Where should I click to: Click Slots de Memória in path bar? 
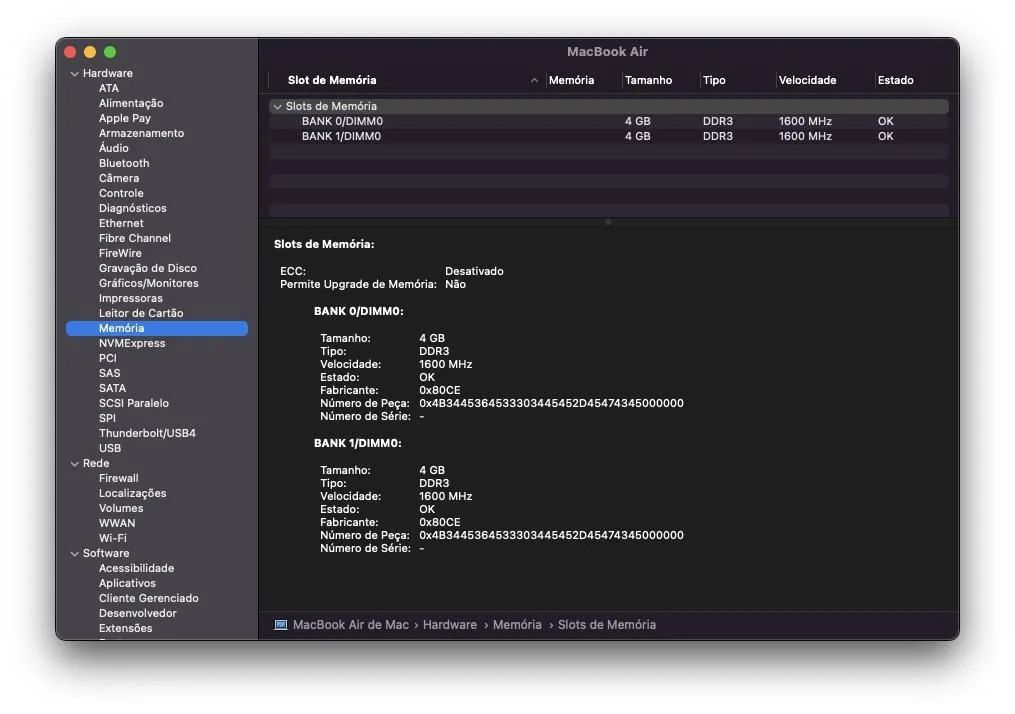(x=607, y=625)
